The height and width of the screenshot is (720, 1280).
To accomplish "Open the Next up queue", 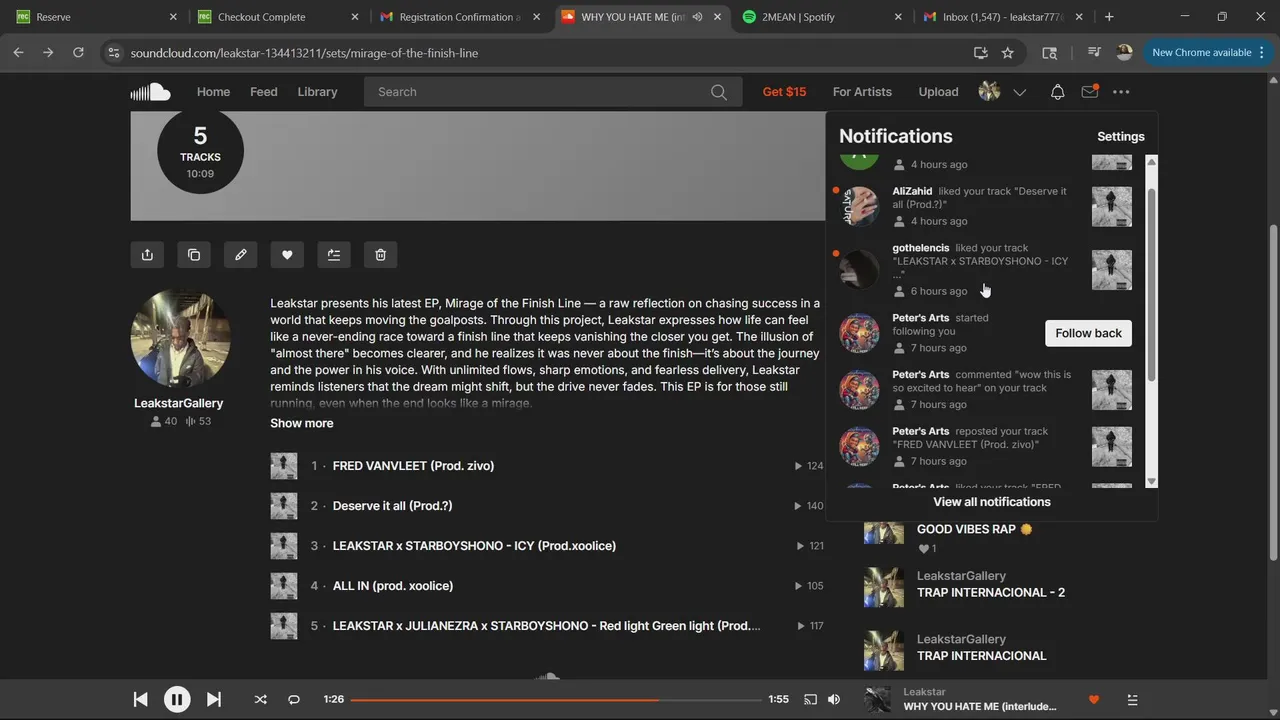I will coord(1132,700).
